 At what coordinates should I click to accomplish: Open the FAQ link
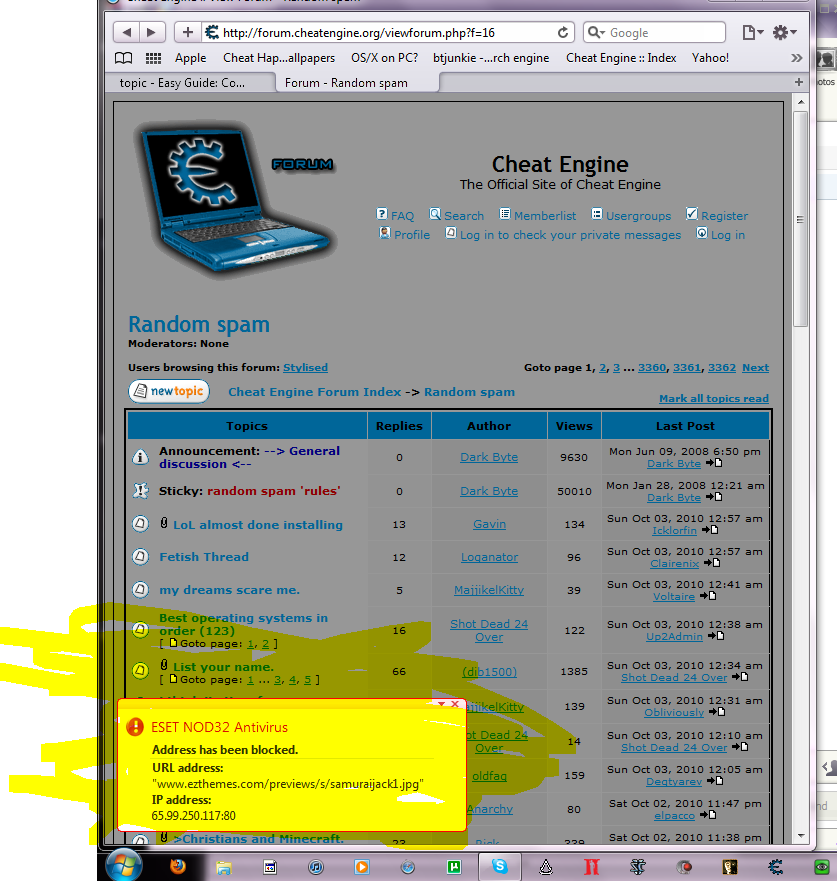(x=402, y=216)
